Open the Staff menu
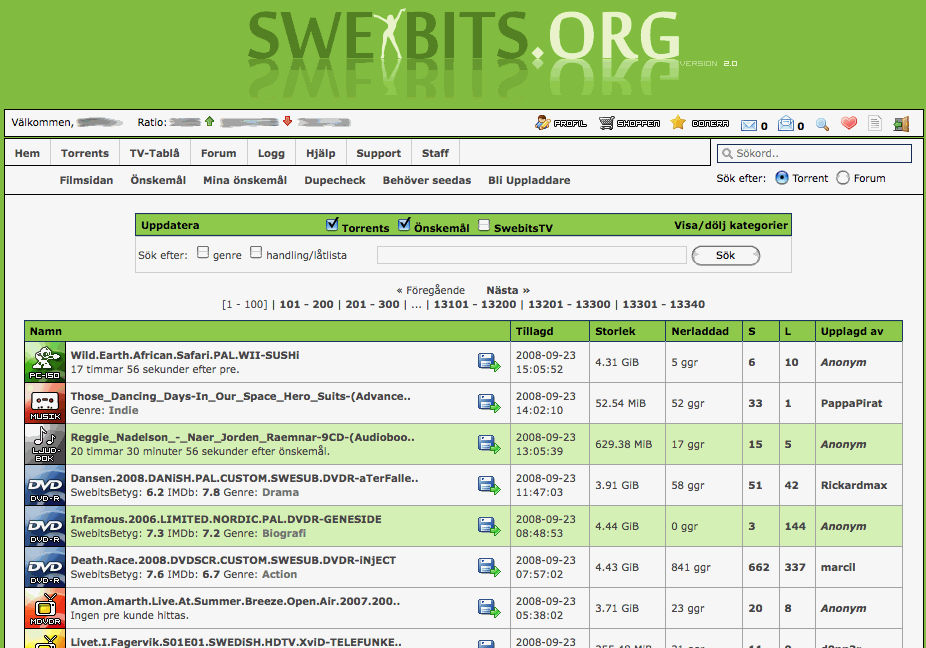This screenshot has width=926, height=648. point(435,153)
